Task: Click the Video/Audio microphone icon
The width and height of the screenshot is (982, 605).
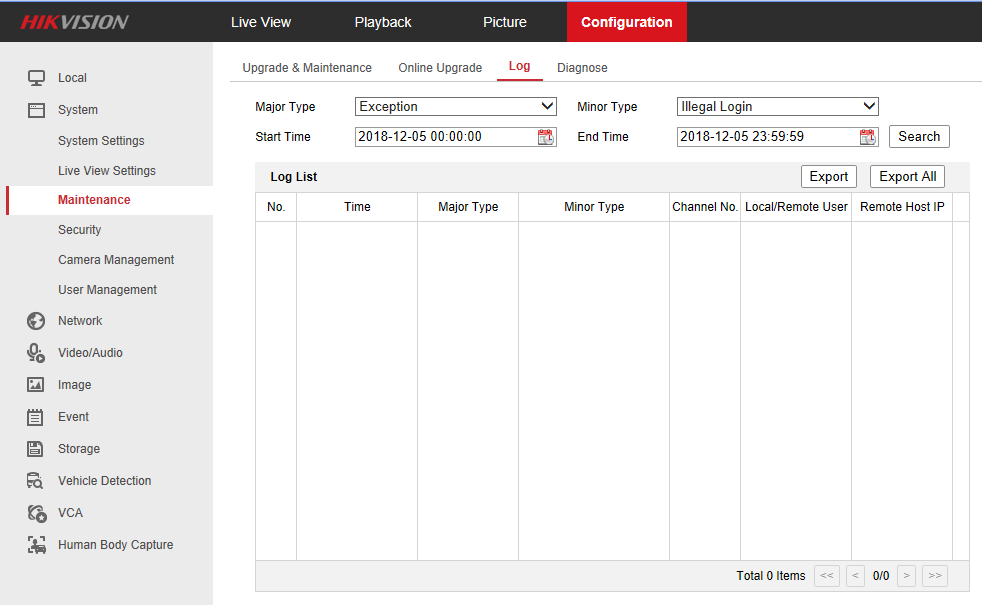Action: (x=36, y=353)
